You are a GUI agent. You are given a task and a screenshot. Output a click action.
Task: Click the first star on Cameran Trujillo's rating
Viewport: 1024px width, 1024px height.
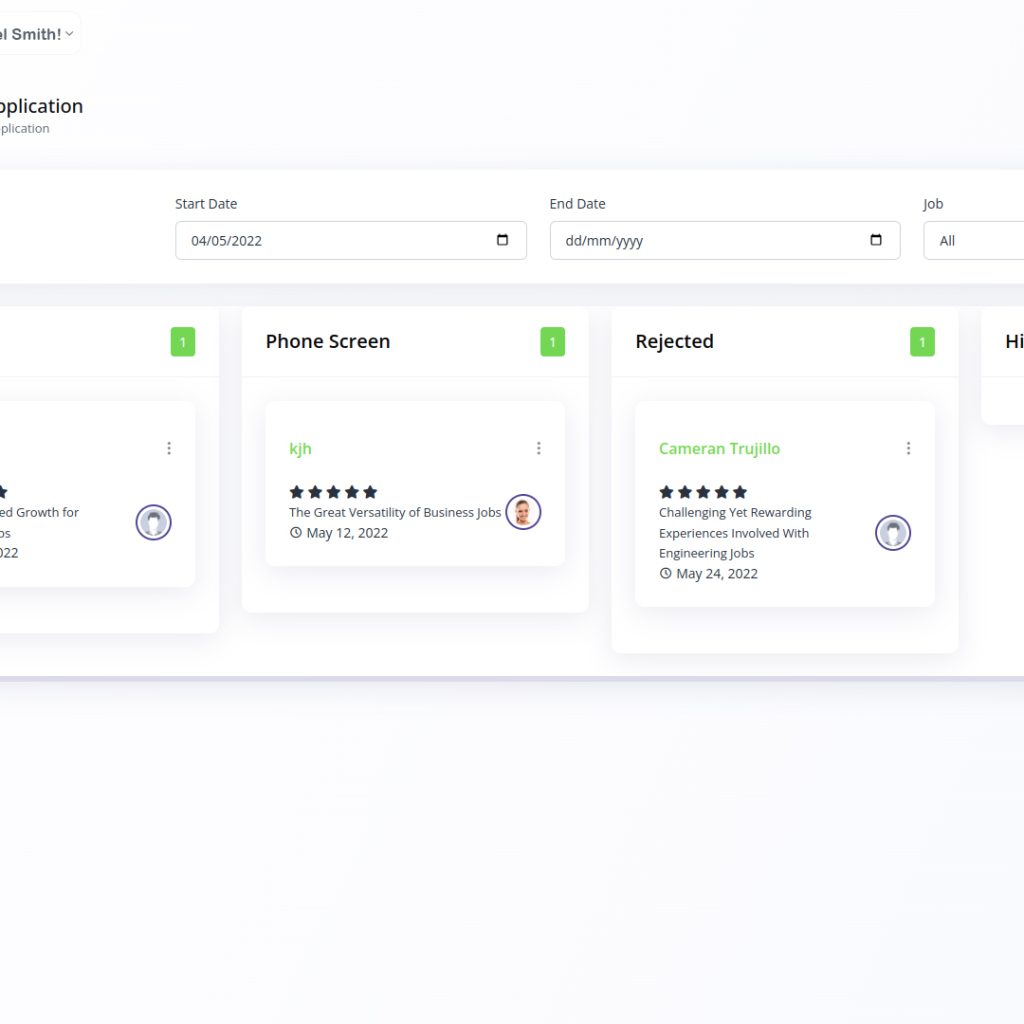click(x=666, y=492)
